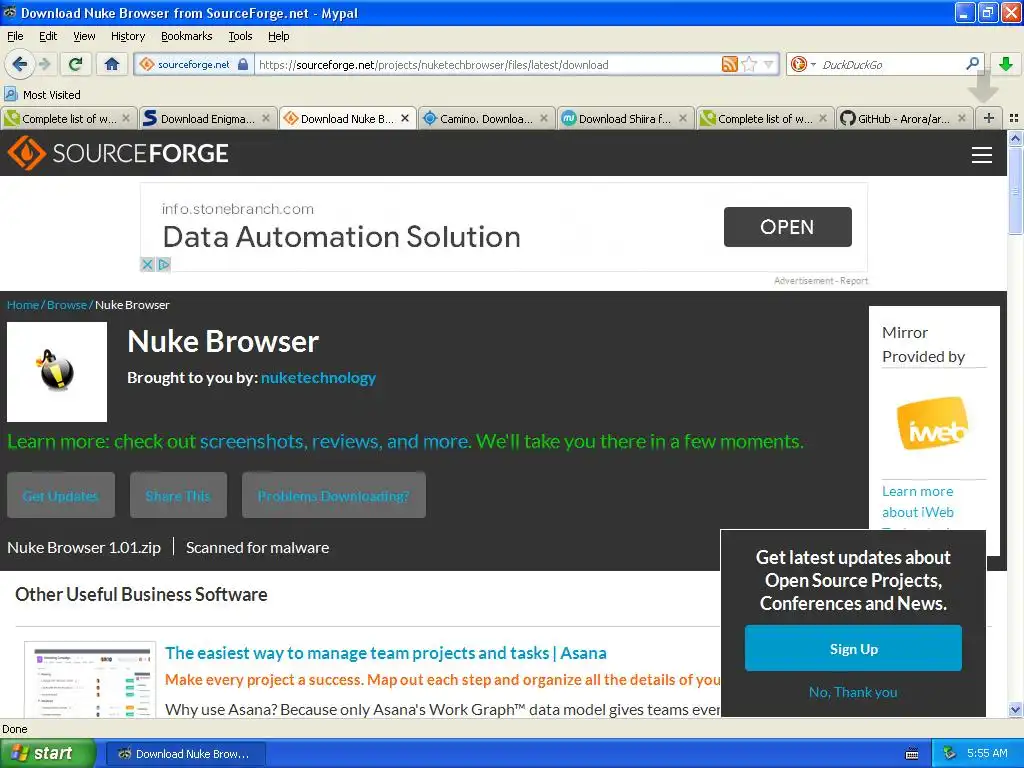Click the keyboard icon in system tray

point(912,754)
